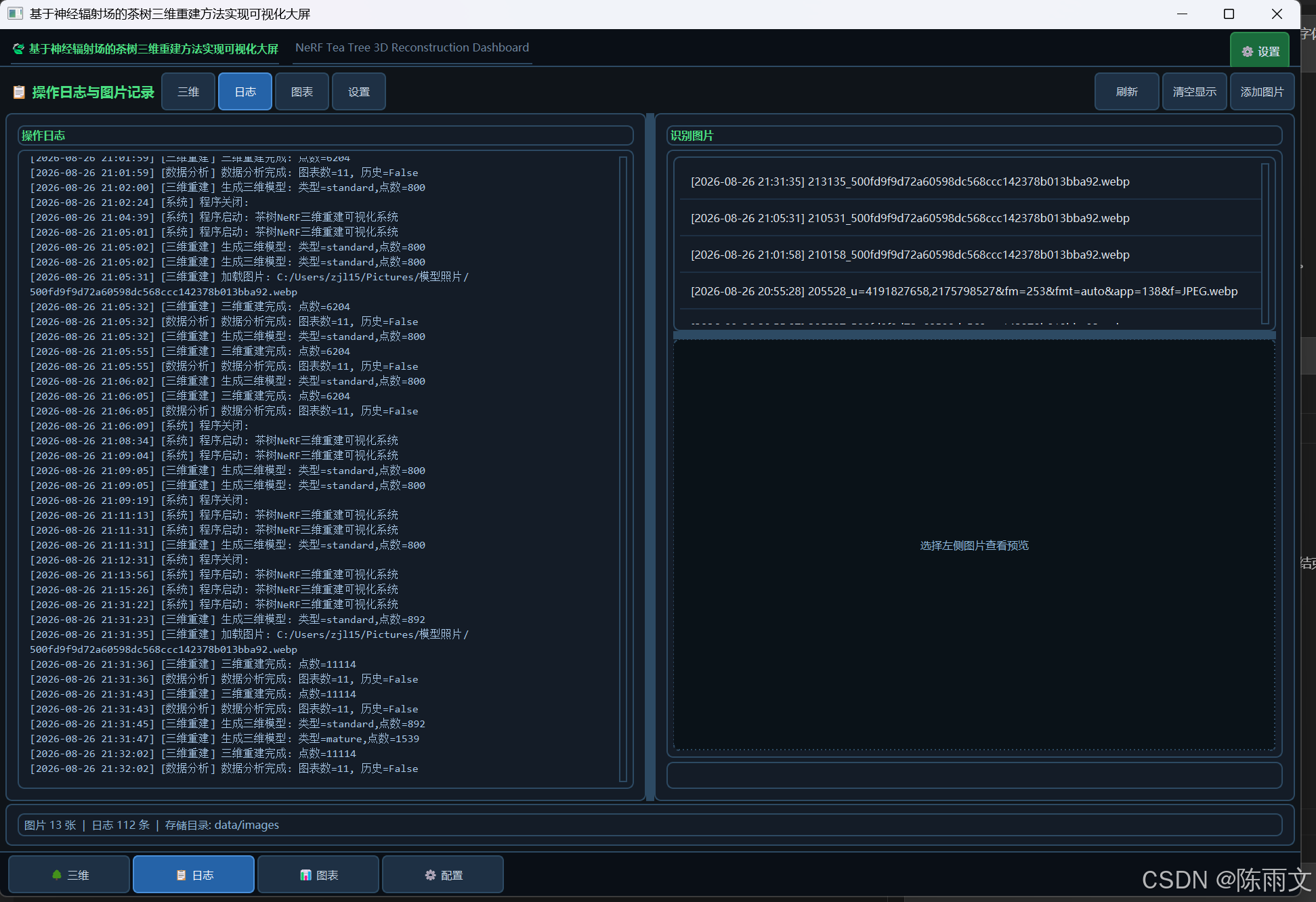Screen dimensions: 1316x902
Task: Click log line 21:31:47 类型=mature,点数=1539
Action: pyautogui.click(x=224, y=739)
